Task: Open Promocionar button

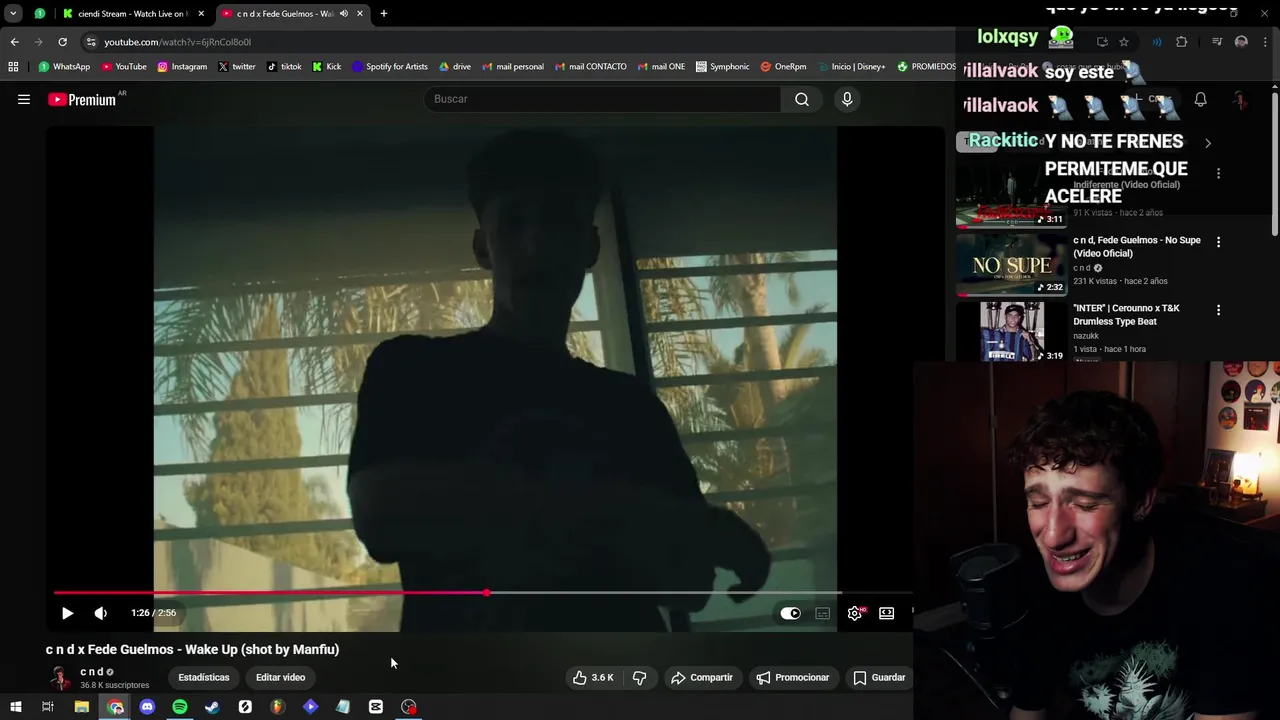Action: [x=793, y=677]
